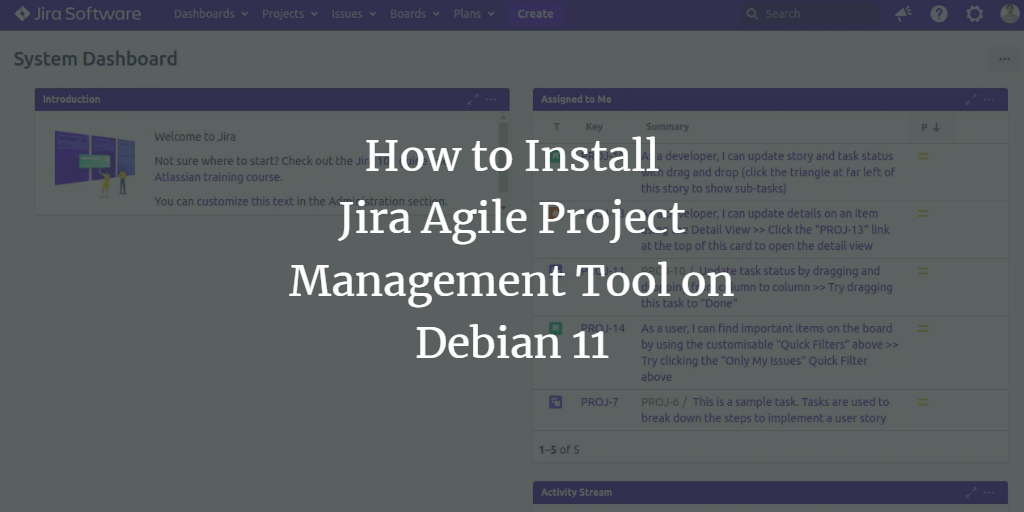Image resolution: width=1024 pixels, height=512 pixels.
Task: Click the Activity Stream gadget title
Action: (576, 492)
